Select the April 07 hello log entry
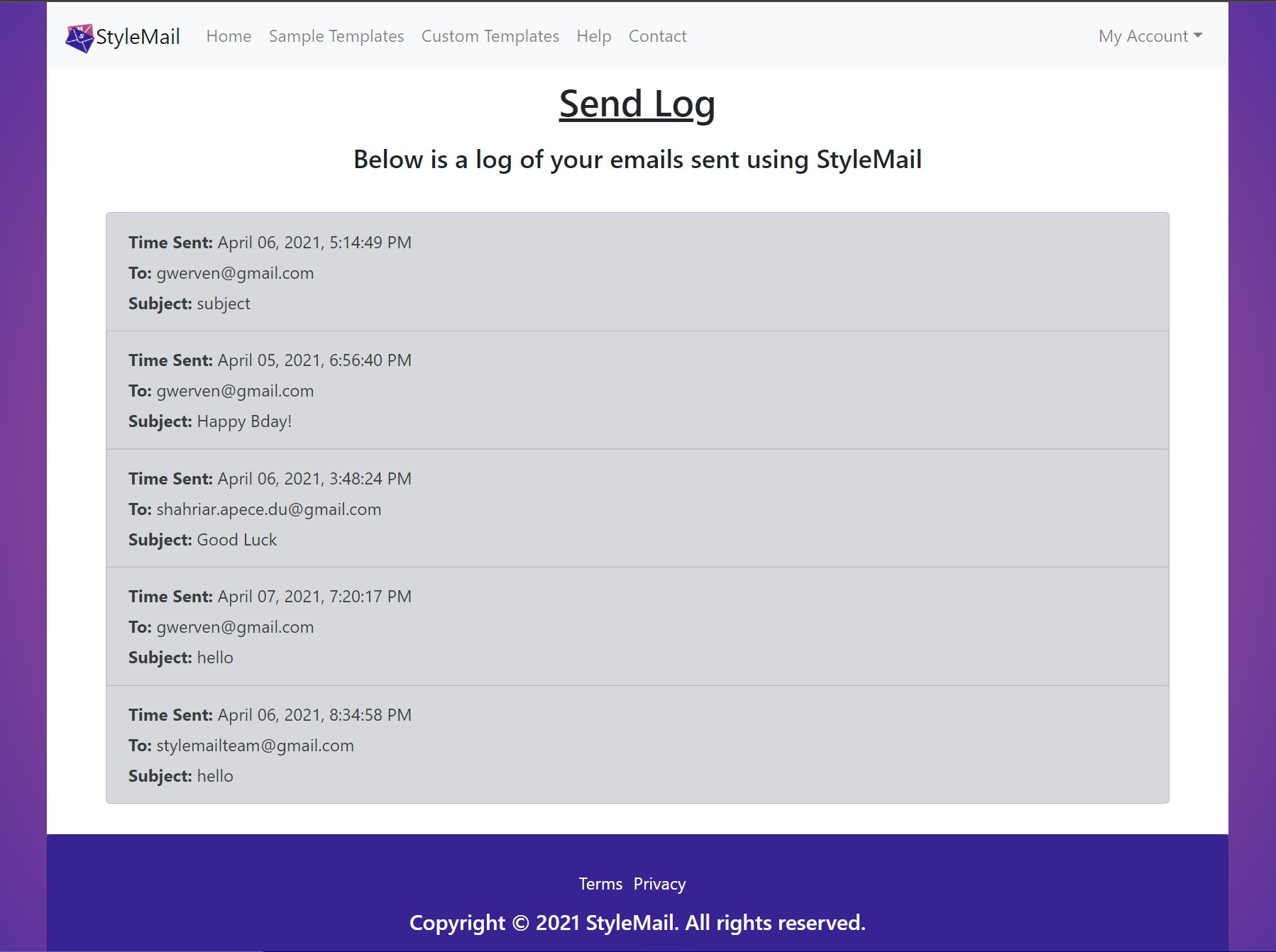This screenshot has width=1276, height=952. point(637,626)
